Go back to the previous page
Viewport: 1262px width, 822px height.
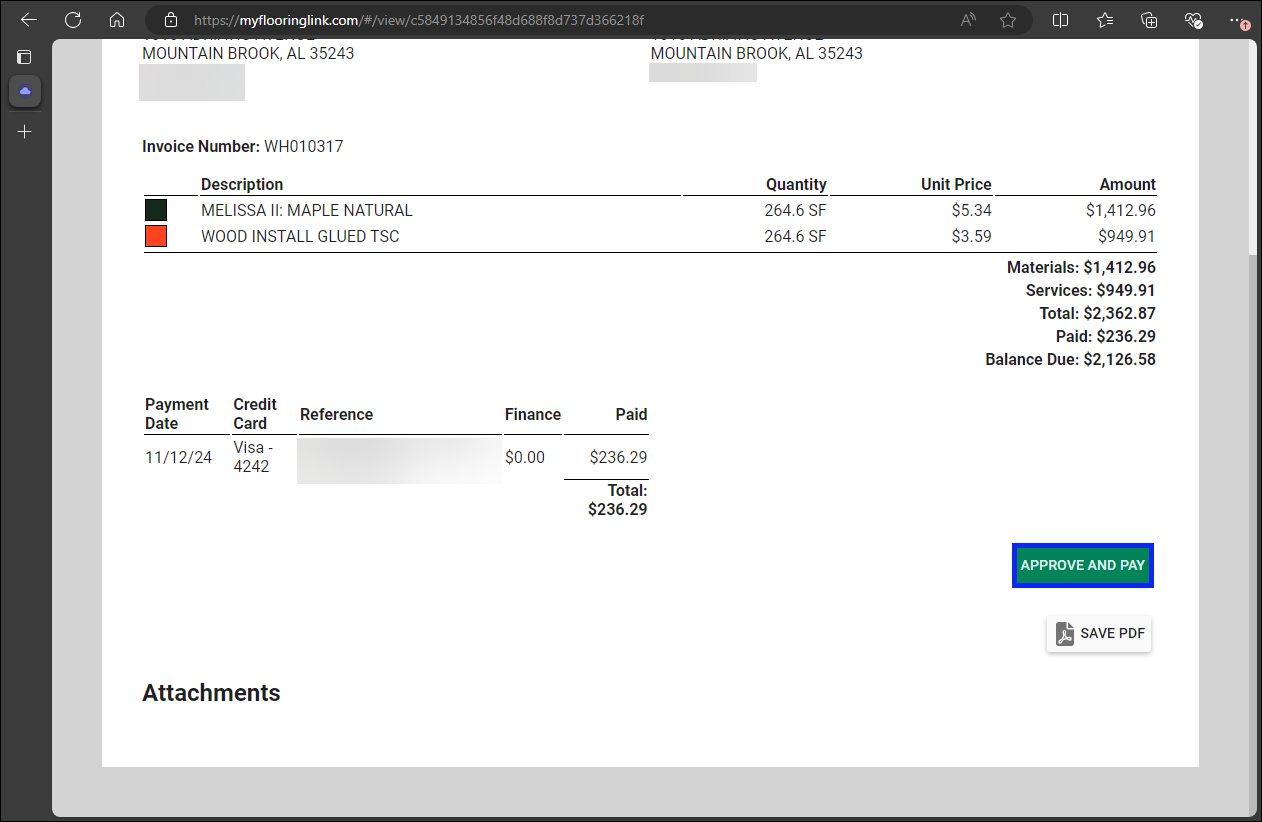pos(29,20)
